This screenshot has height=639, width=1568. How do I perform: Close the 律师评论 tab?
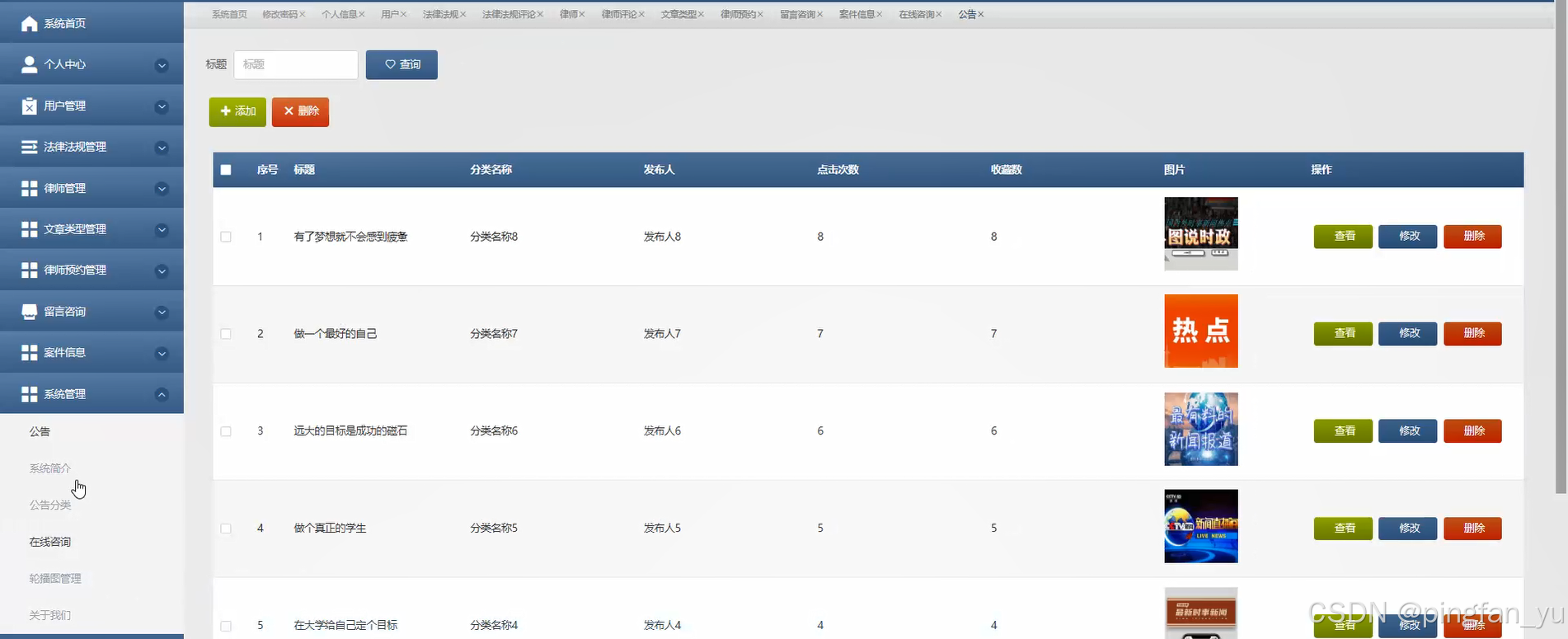click(x=641, y=15)
